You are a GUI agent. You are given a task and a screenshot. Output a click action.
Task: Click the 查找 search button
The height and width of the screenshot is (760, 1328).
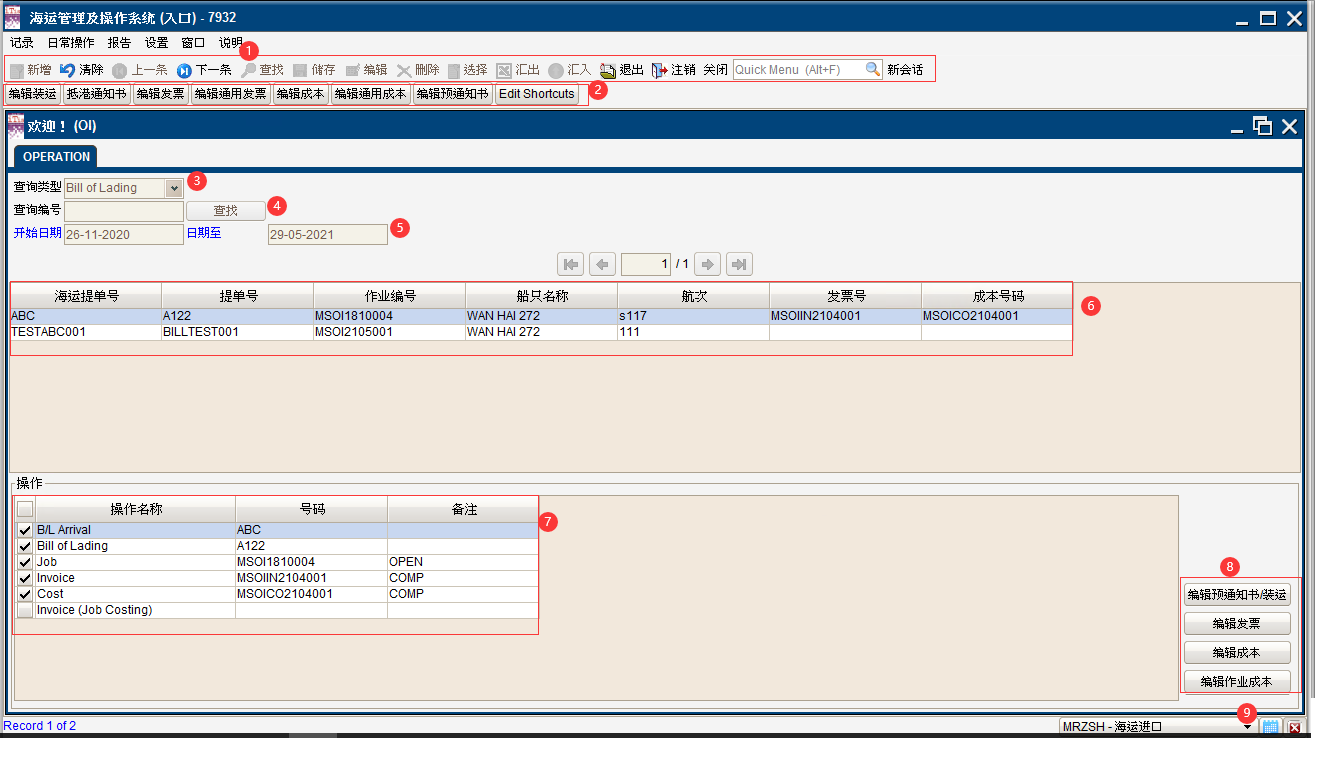pos(226,211)
